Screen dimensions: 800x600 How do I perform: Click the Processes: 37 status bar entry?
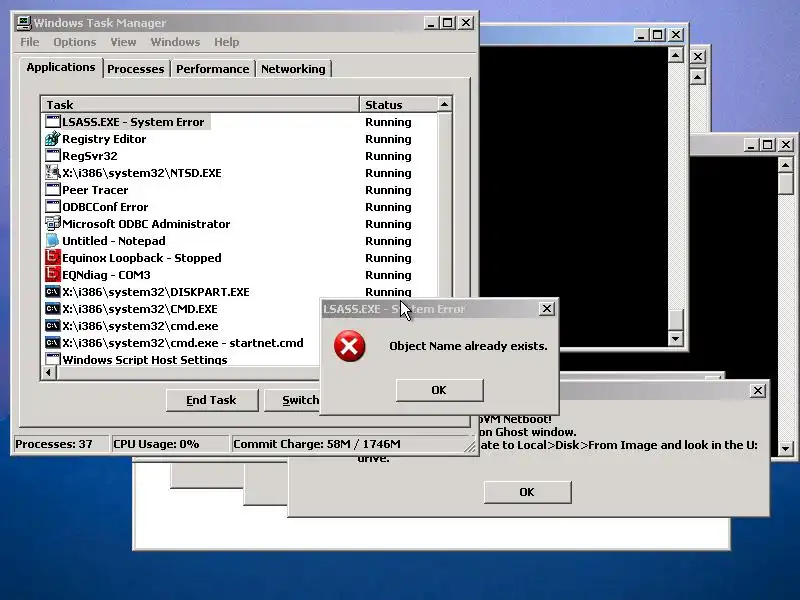[x=60, y=444]
